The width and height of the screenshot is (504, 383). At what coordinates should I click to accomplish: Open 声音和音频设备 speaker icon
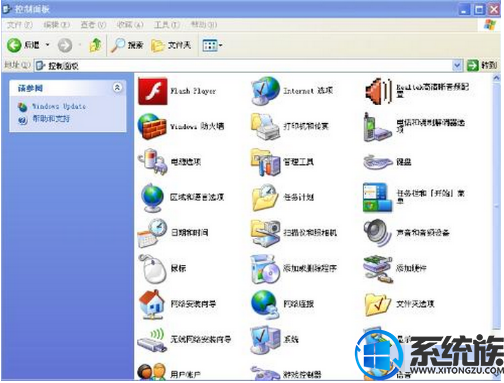click(x=377, y=233)
